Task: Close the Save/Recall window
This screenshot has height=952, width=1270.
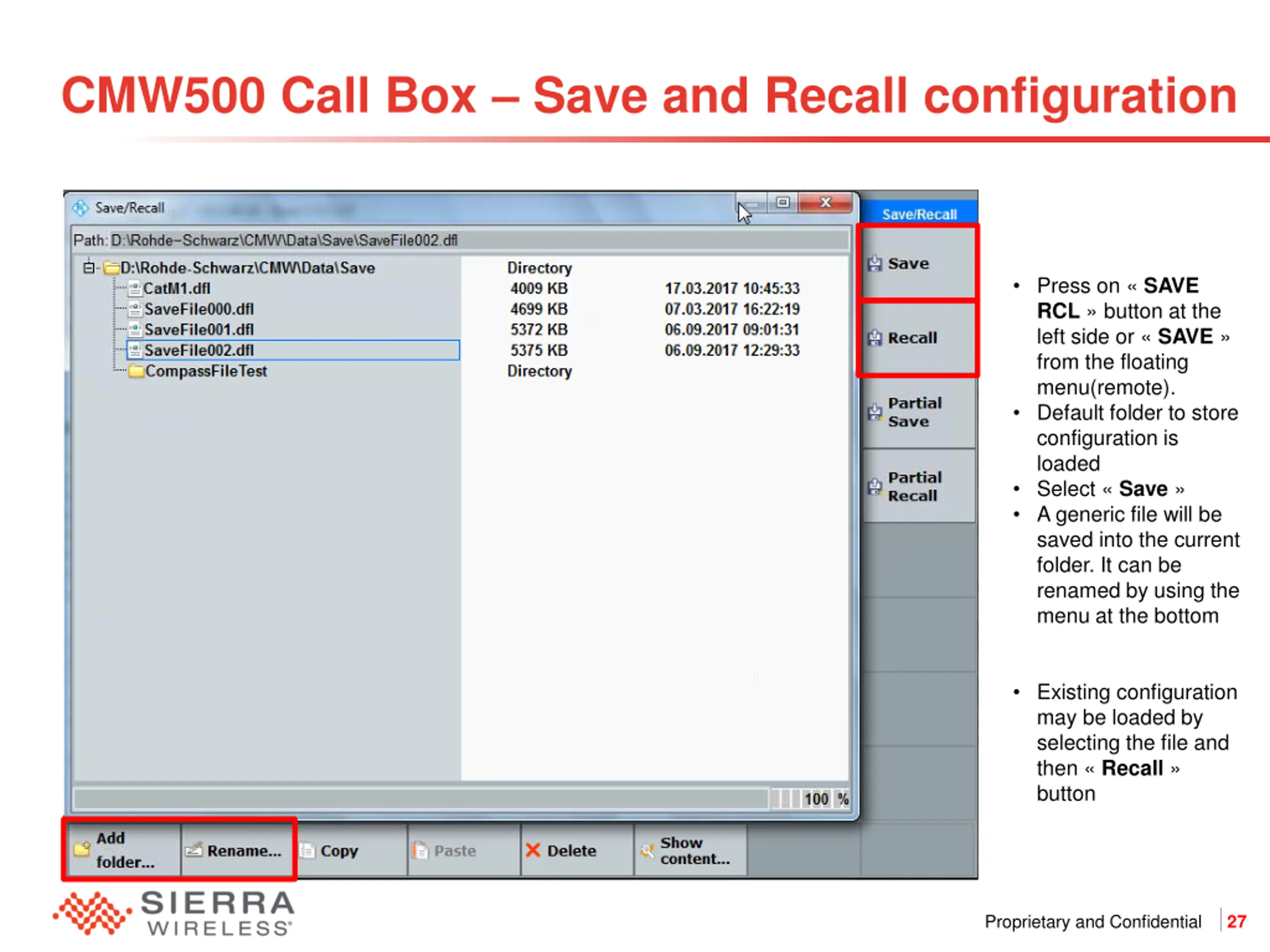Action: point(825,203)
